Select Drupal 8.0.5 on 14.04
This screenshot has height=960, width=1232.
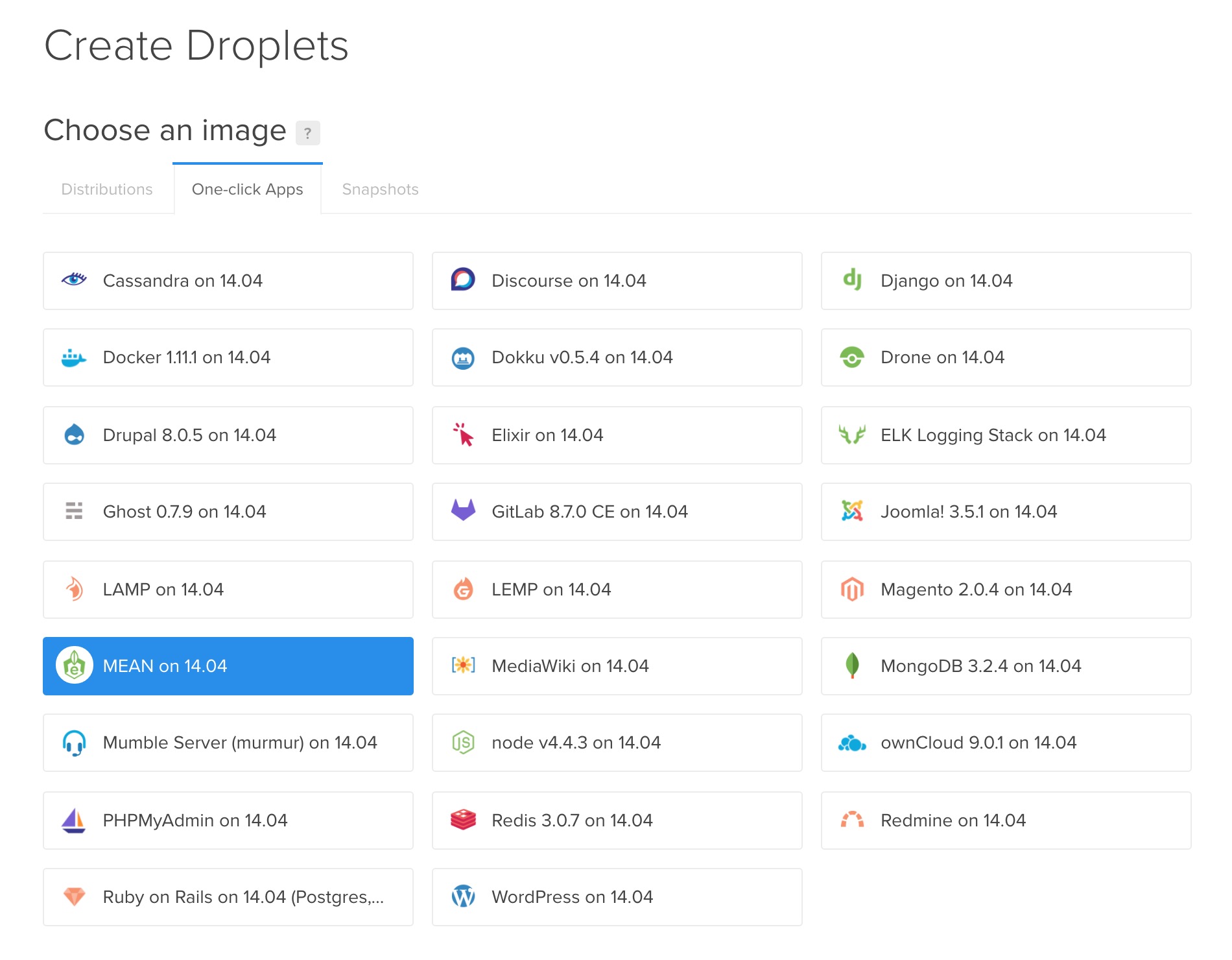[x=228, y=435]
